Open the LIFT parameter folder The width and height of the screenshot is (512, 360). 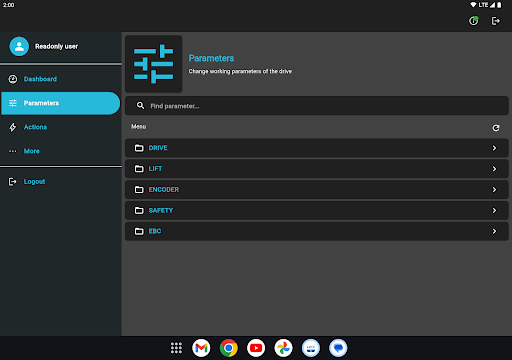(317, 169)
